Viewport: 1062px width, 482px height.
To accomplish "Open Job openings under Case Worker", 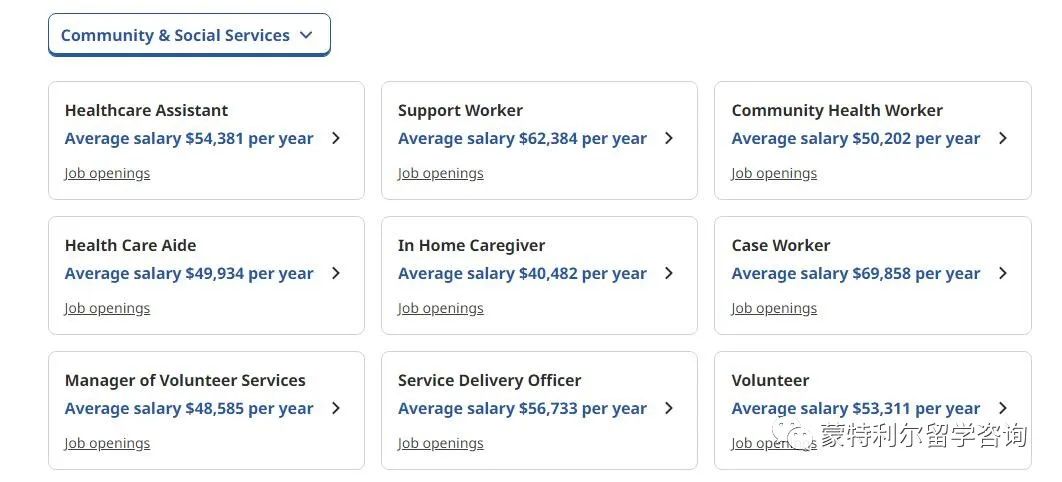I will click(x=774, y=308).
